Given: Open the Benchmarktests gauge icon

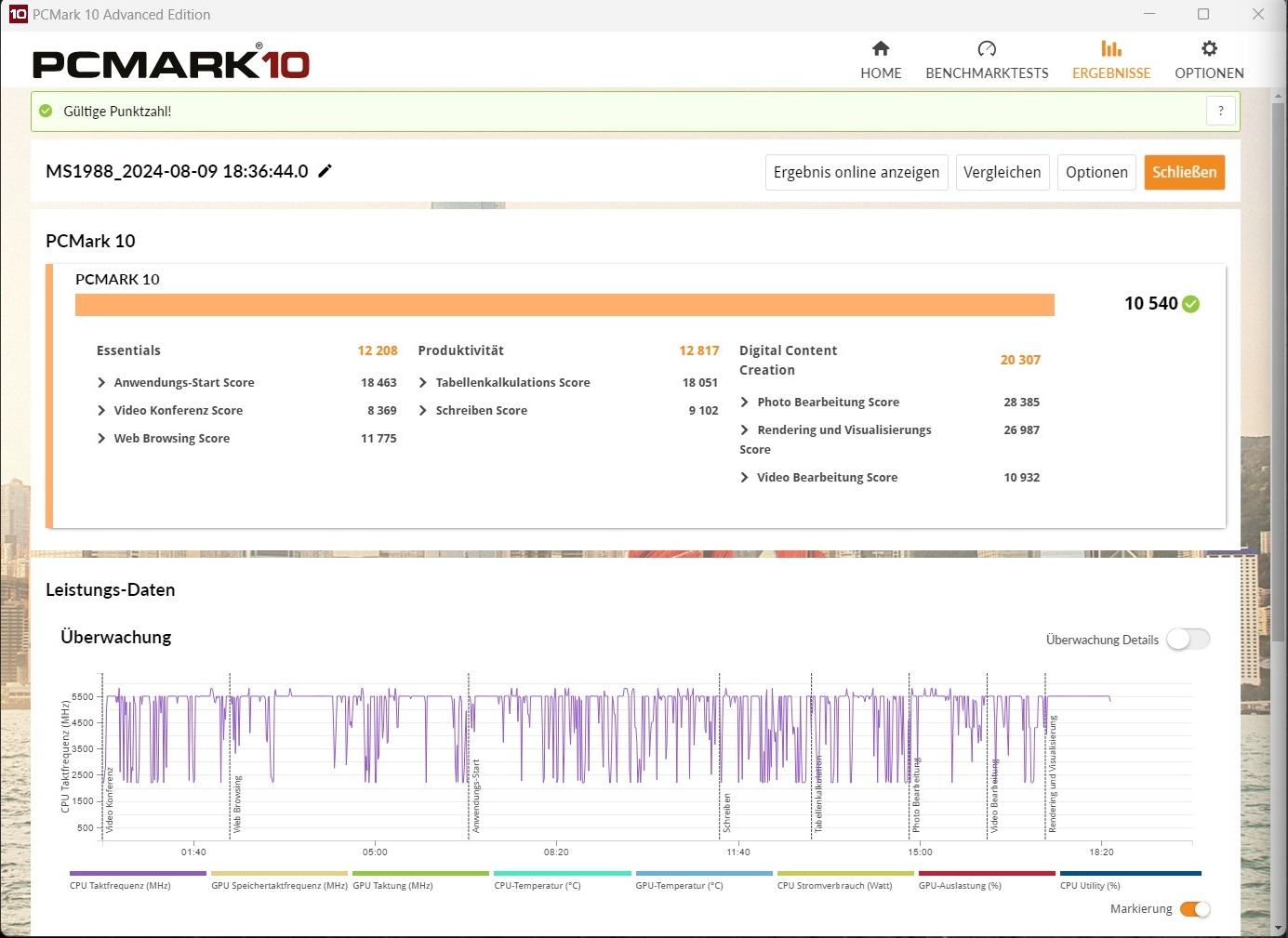Looking at the screenshot, I should click(987, 48).
